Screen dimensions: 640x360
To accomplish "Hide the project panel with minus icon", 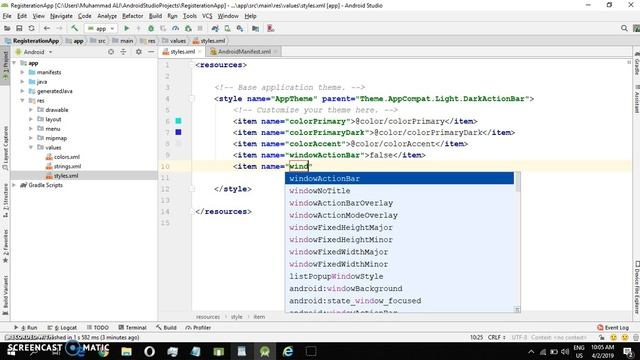I will [151, 52].
